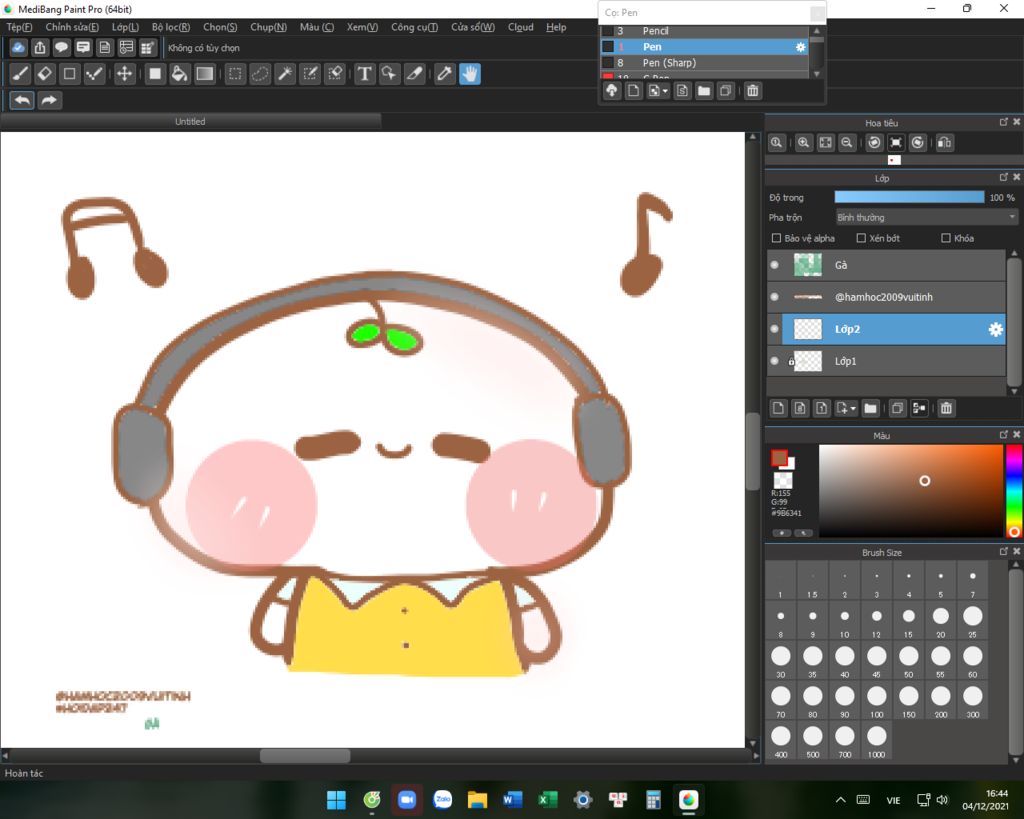
Task: Select the Bucket fill tool
Action: click(179, 74)
